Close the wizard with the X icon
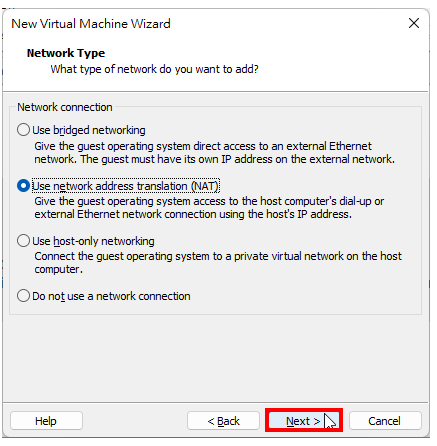This screenshot has height=446, width=437. (414, 23)
